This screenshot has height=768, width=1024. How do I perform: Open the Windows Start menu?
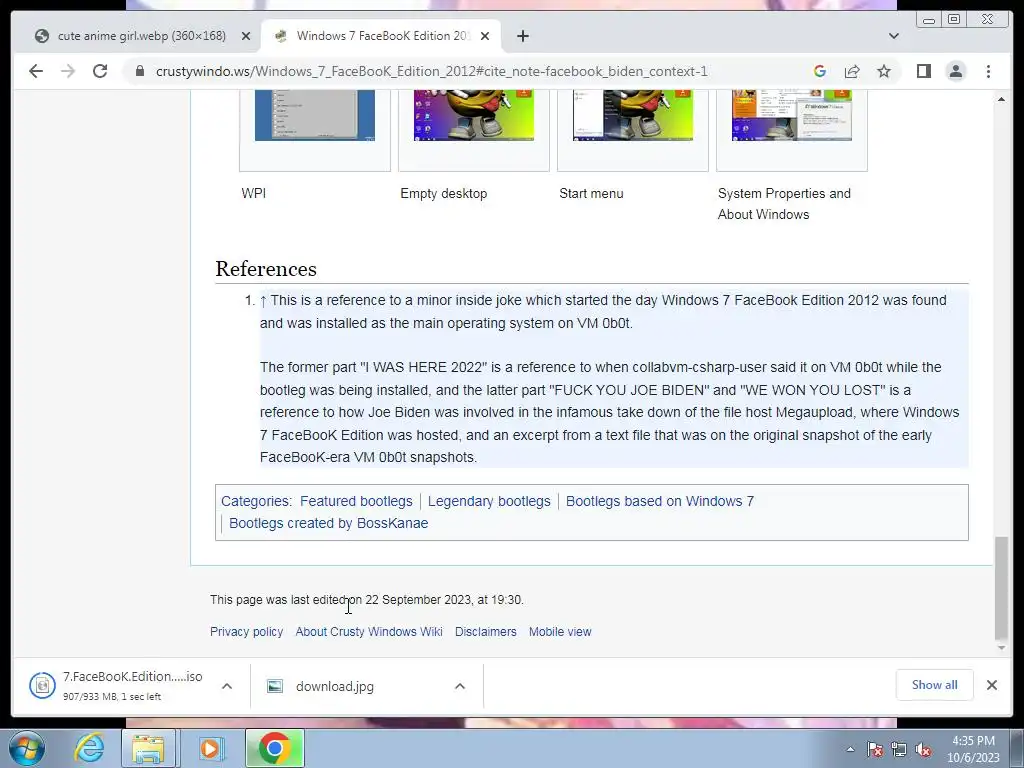26,748
